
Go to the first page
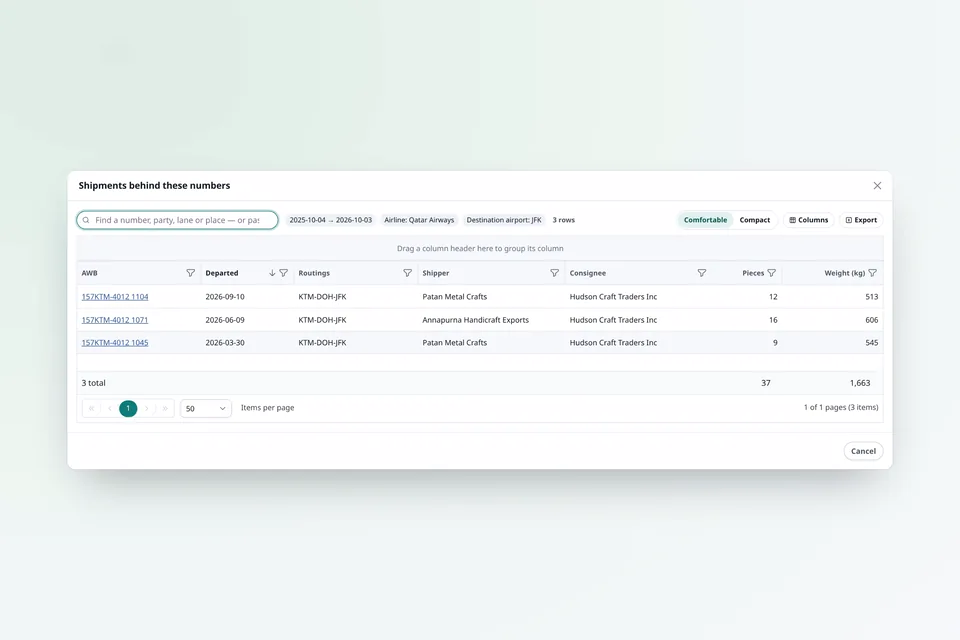click(91, 408)
